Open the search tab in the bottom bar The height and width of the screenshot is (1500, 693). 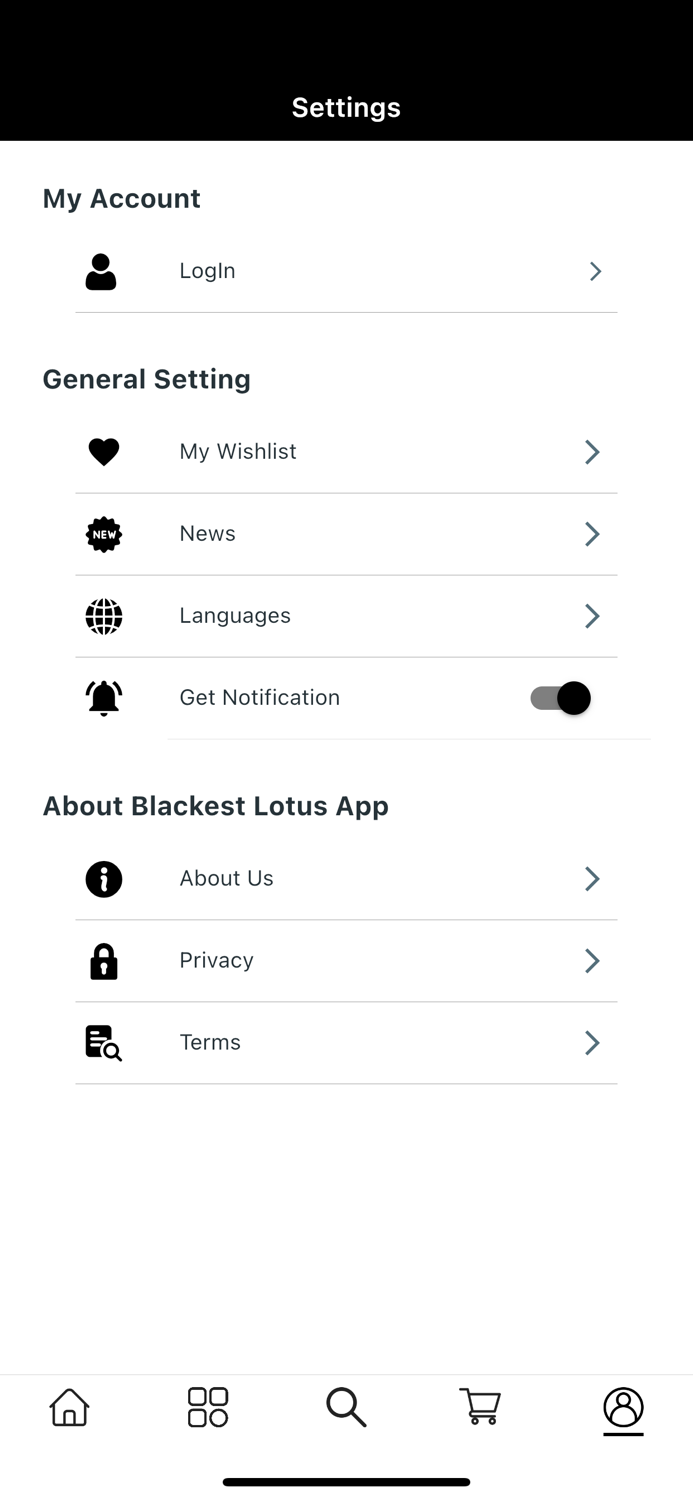point(346,1406)
